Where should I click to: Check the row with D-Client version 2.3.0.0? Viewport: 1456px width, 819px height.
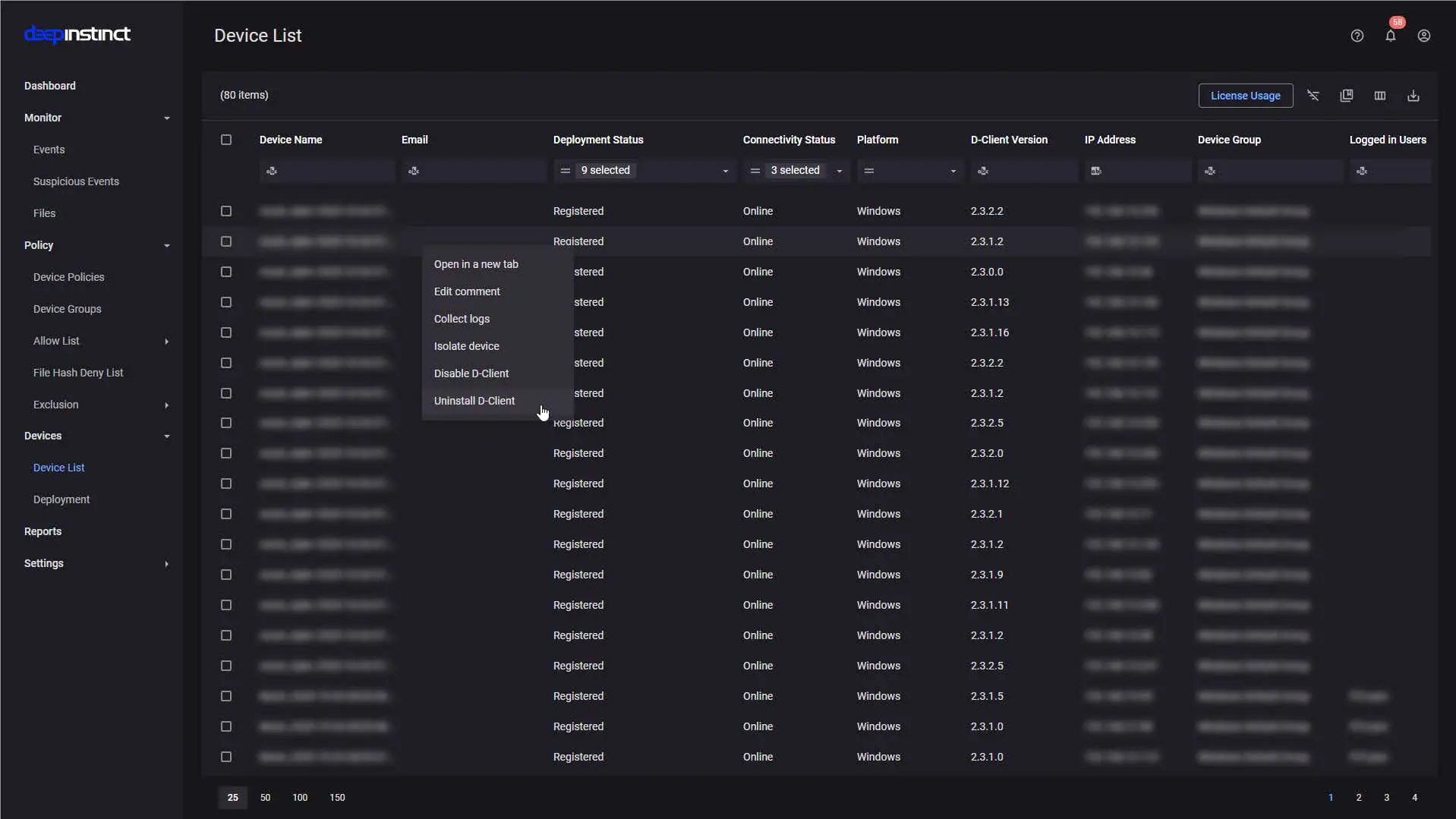[226, 272]
